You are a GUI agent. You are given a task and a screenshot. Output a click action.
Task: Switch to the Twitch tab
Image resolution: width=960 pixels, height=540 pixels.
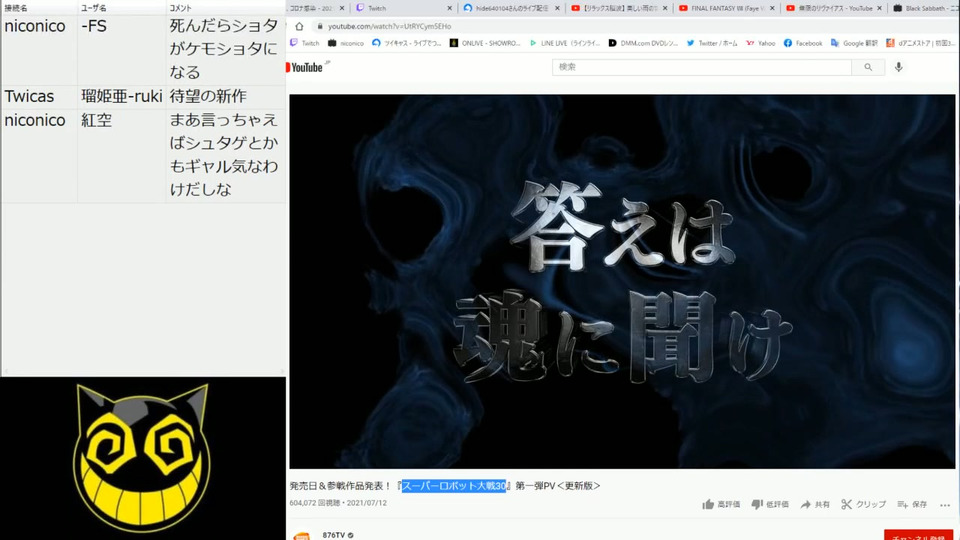tap(404, 8)
